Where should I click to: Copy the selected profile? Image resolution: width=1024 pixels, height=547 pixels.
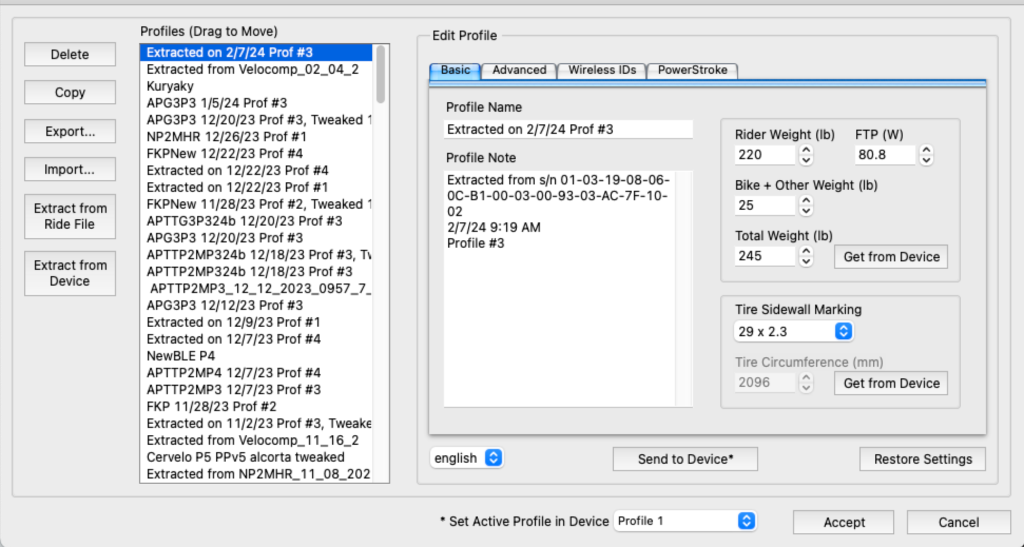pyautogui.click(x=70, y=93)
